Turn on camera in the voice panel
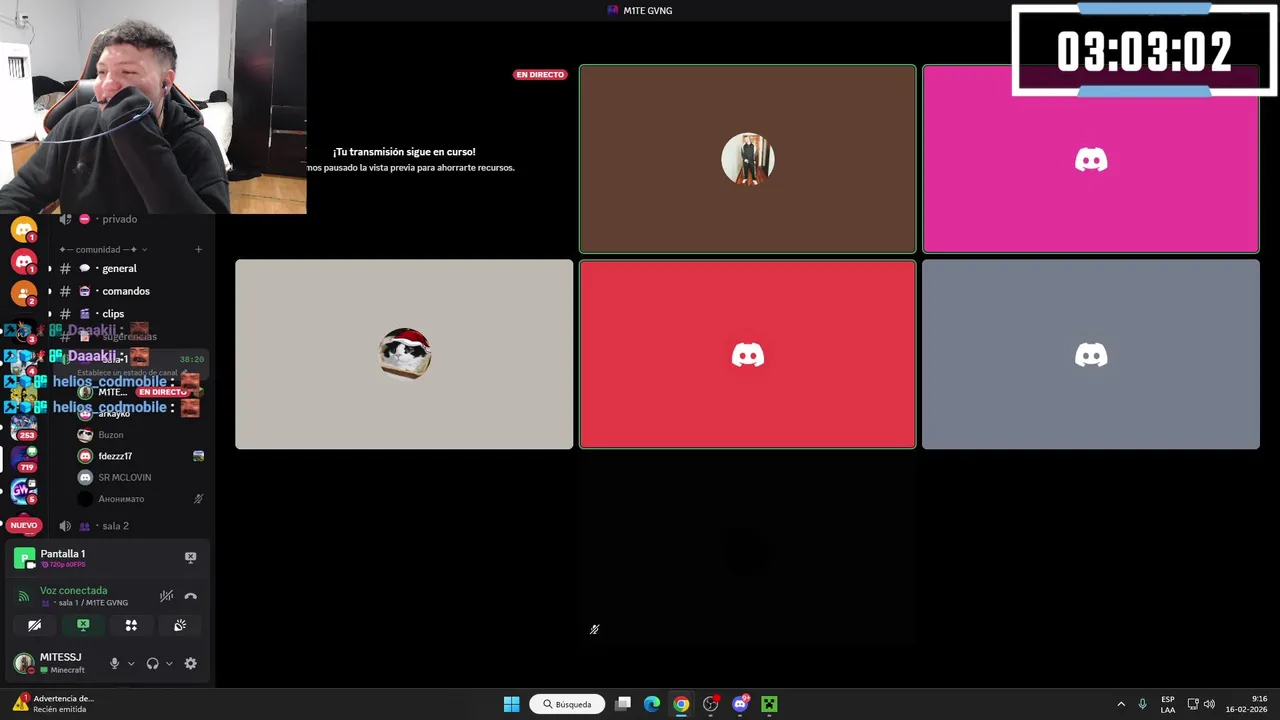The width and height of the screenshot is (1280, 720). coord(35,625)
